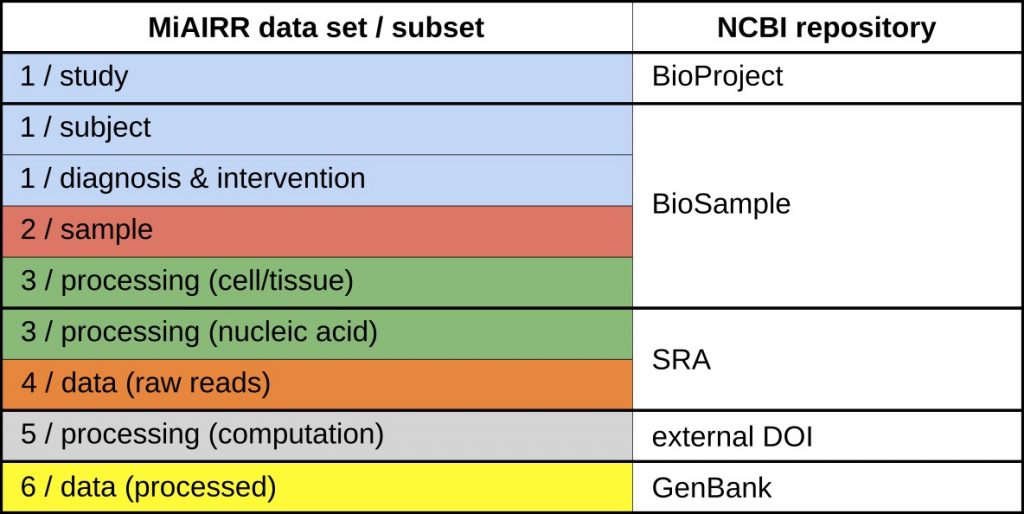Click the 'MiAIRR data set / subset' header
The width and height of the screenshot is (1024, 514).
click(x=317, y=27)
